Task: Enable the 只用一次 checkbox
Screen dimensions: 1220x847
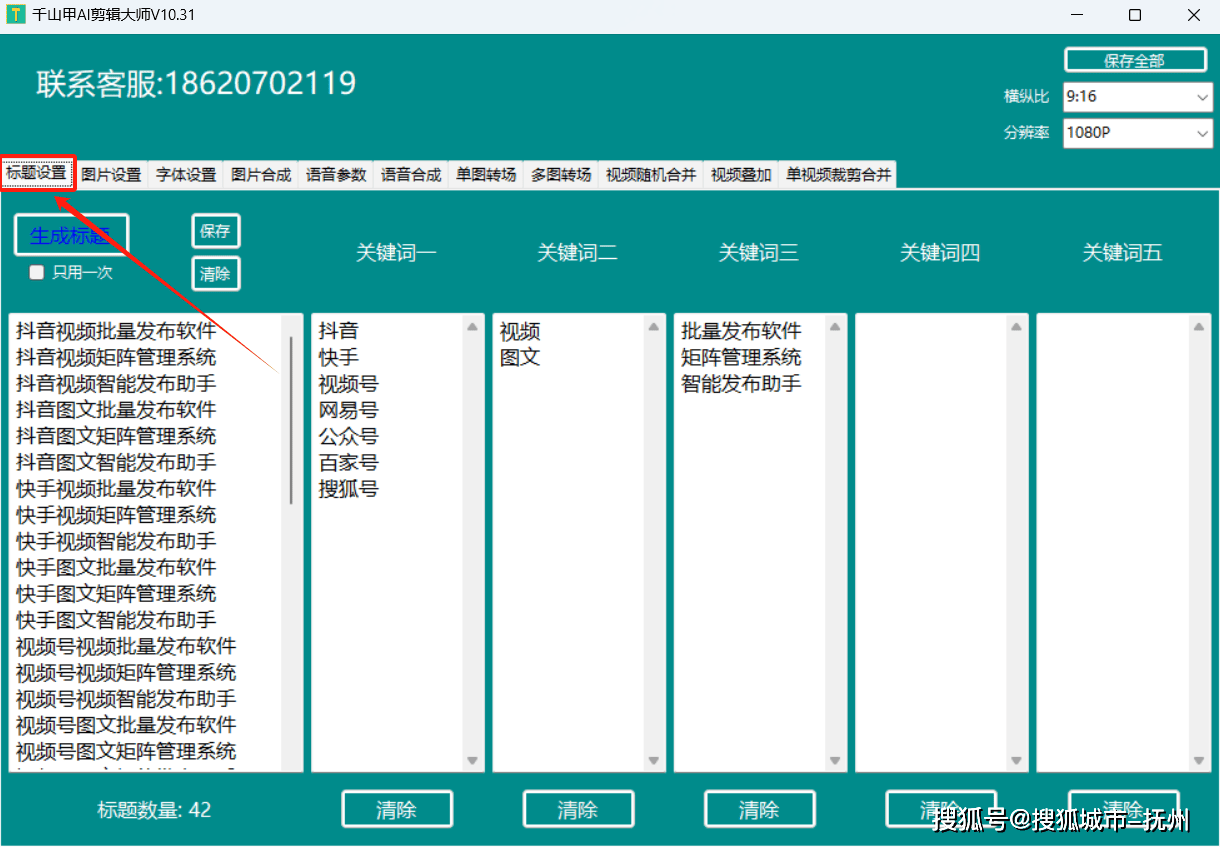Action: (x=36, y=272)
